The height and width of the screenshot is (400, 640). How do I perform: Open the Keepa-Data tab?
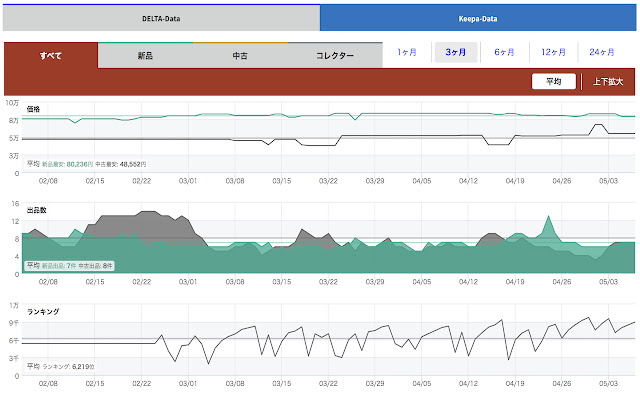pyautogui.click(x=479, y=17)
